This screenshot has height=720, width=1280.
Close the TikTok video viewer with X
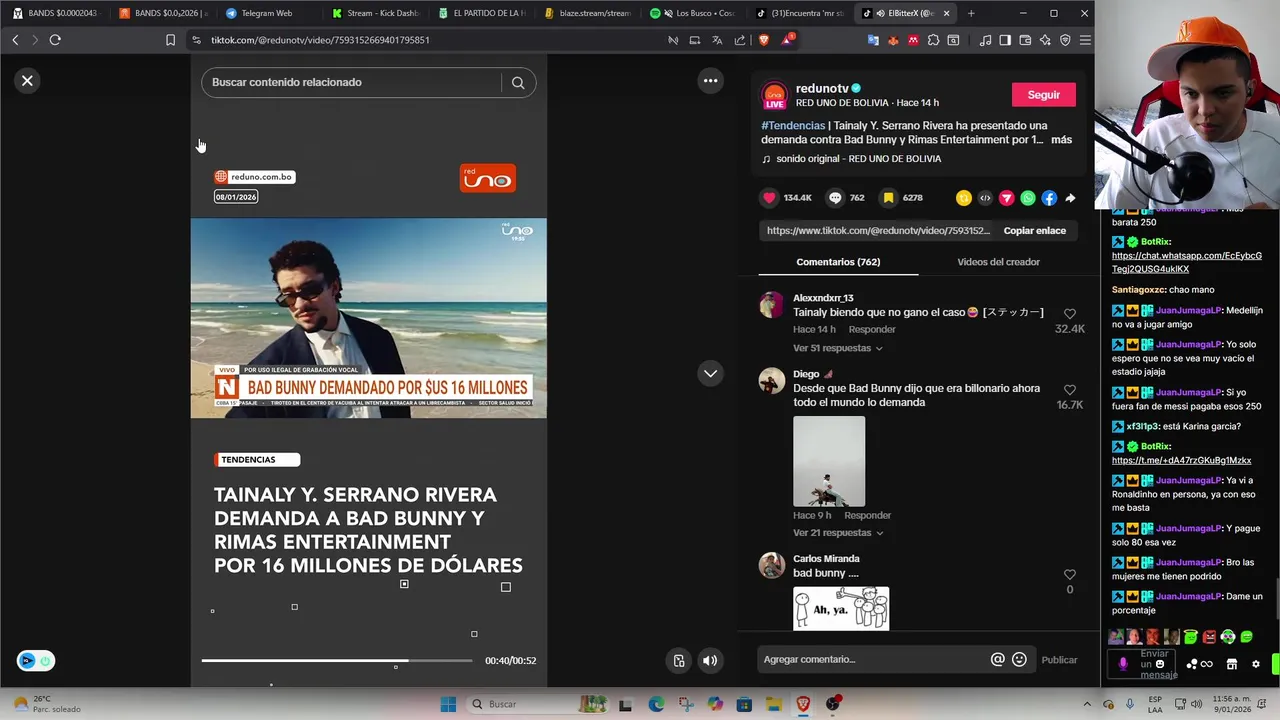(27, 81)
